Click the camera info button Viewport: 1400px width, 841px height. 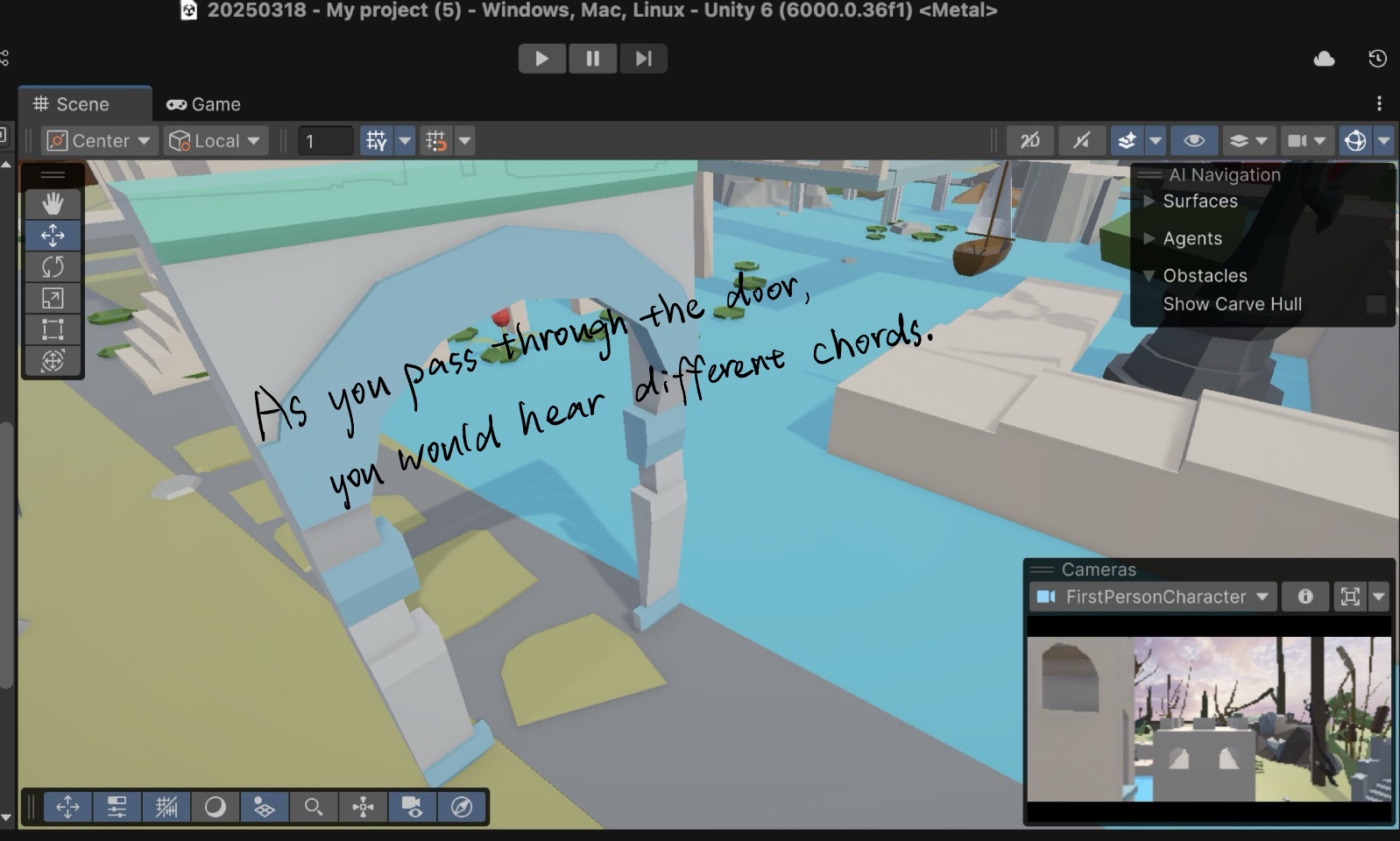1305,597
